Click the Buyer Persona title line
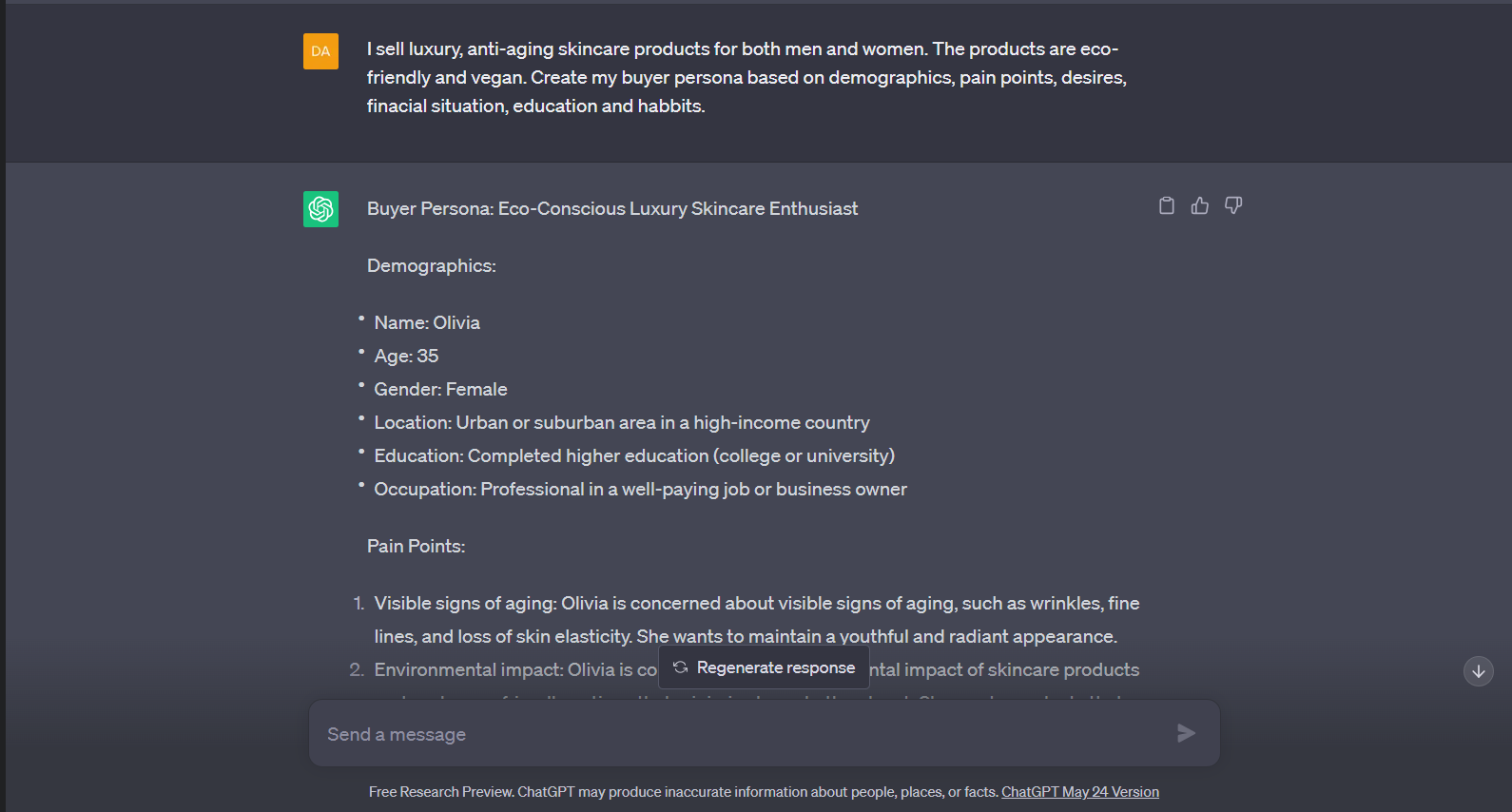The image size is (1512, 812). [x=612, y=209]
